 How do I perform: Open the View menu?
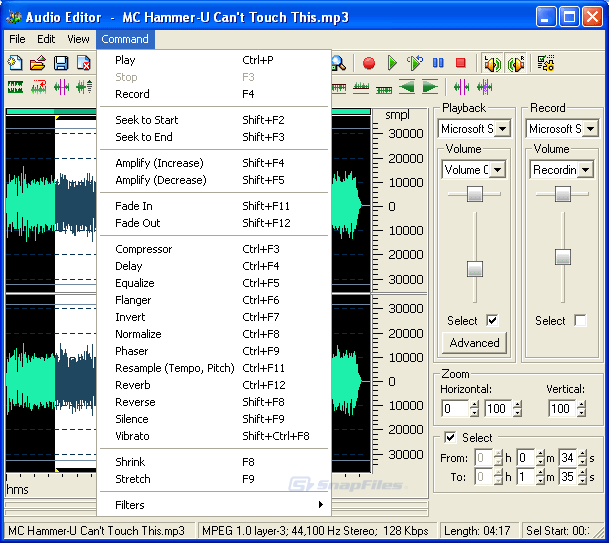tap(78, 39)
